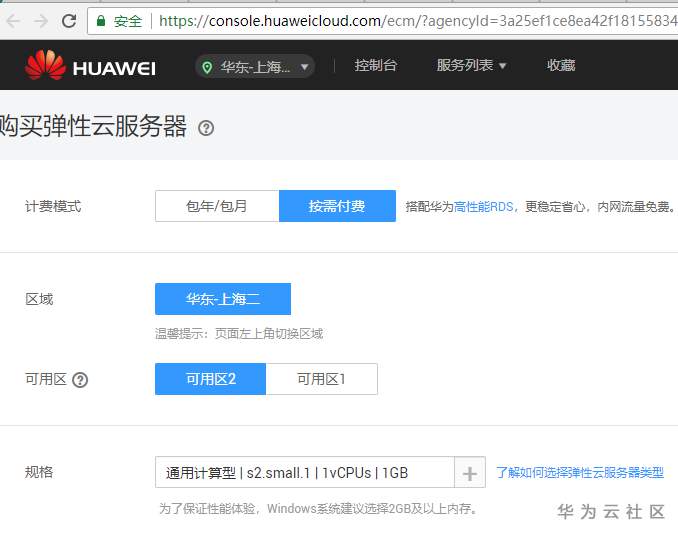Click the 区域 label
This screenshot has width=678, height=537.
[x=39, y=299]
